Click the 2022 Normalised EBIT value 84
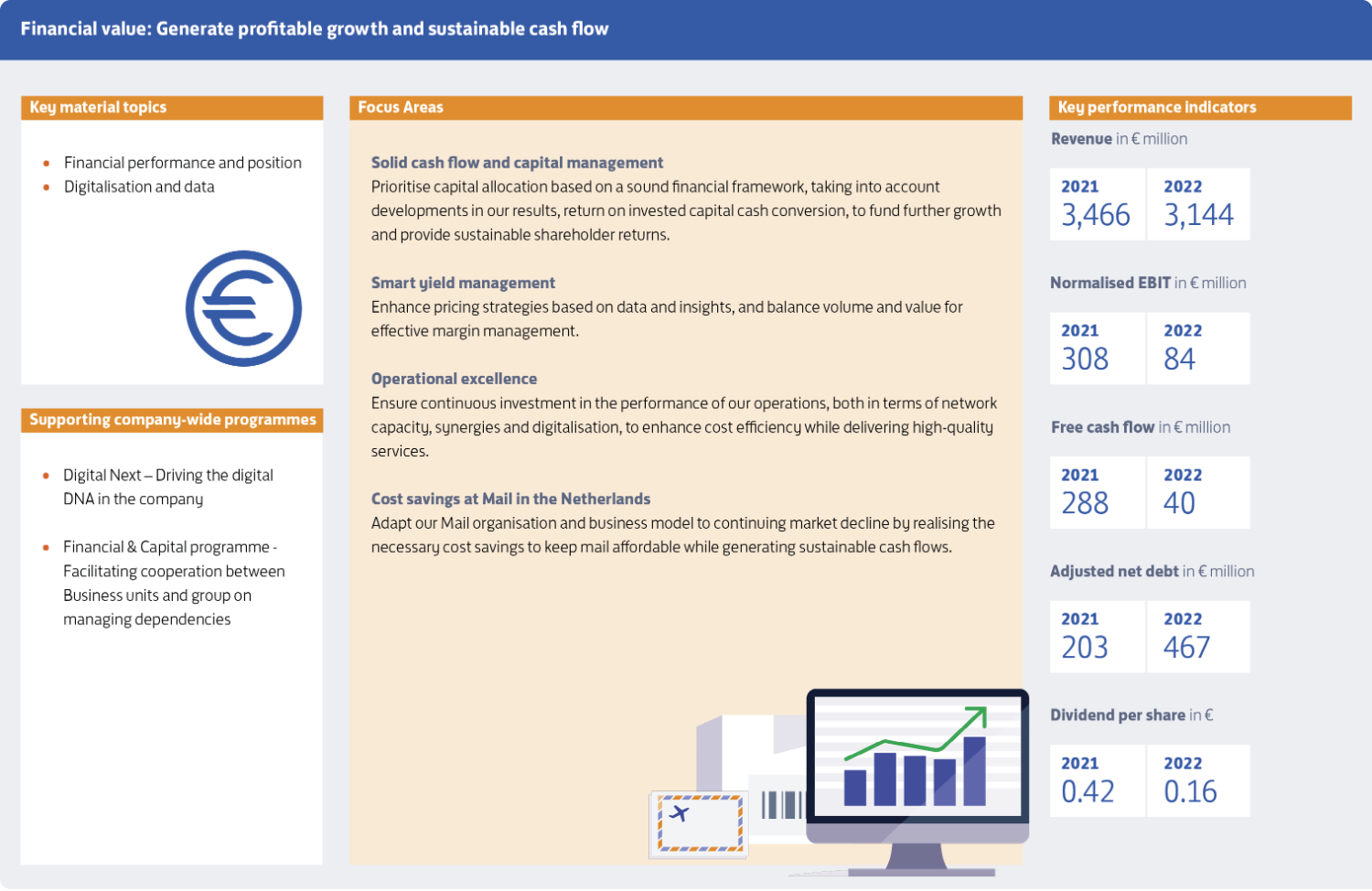This screenshot has height=891, width=1372. point(1179,360)
